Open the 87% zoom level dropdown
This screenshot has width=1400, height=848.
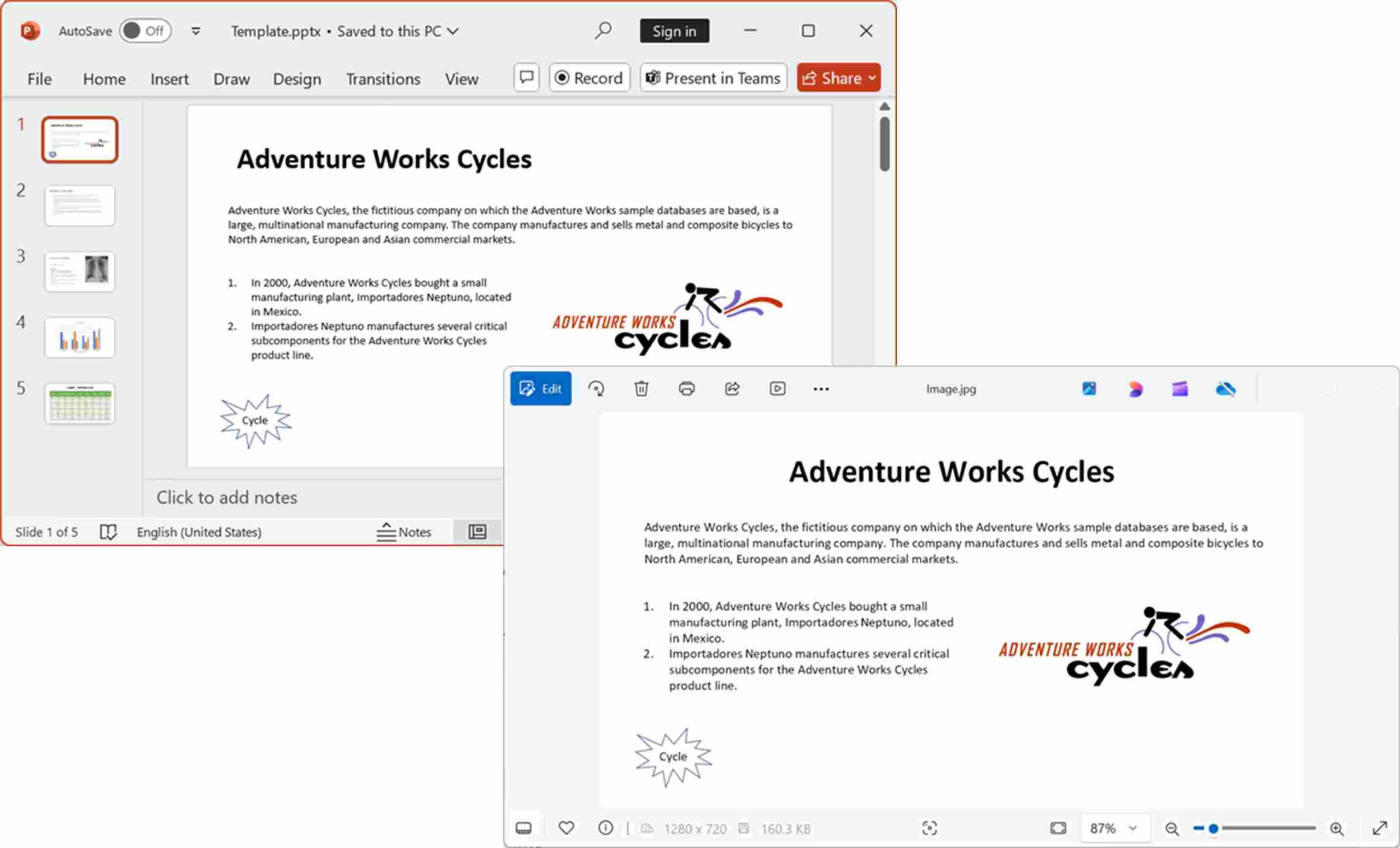point(1113,828)
